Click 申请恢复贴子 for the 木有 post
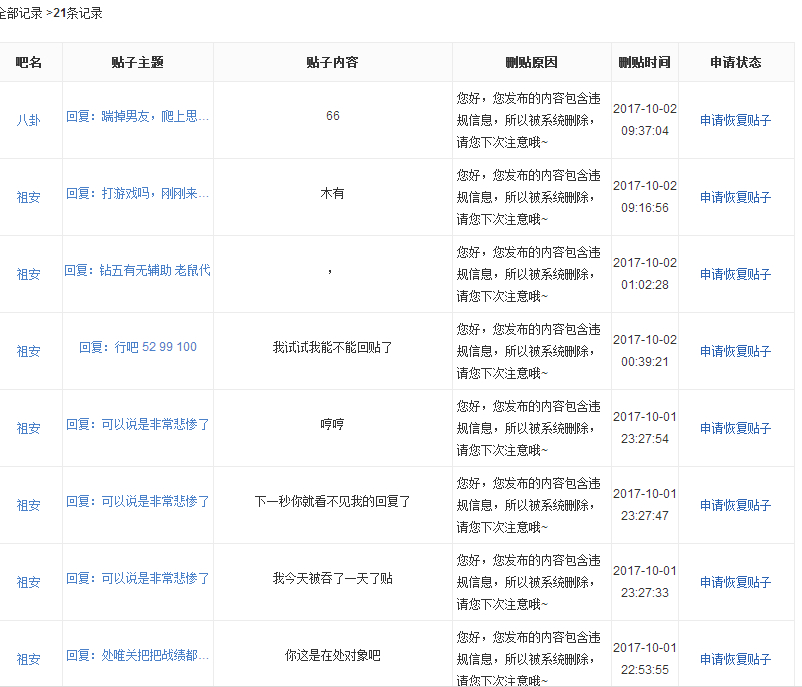The height and width of the screenshot is (687, 802). click(x=735, y=197)
